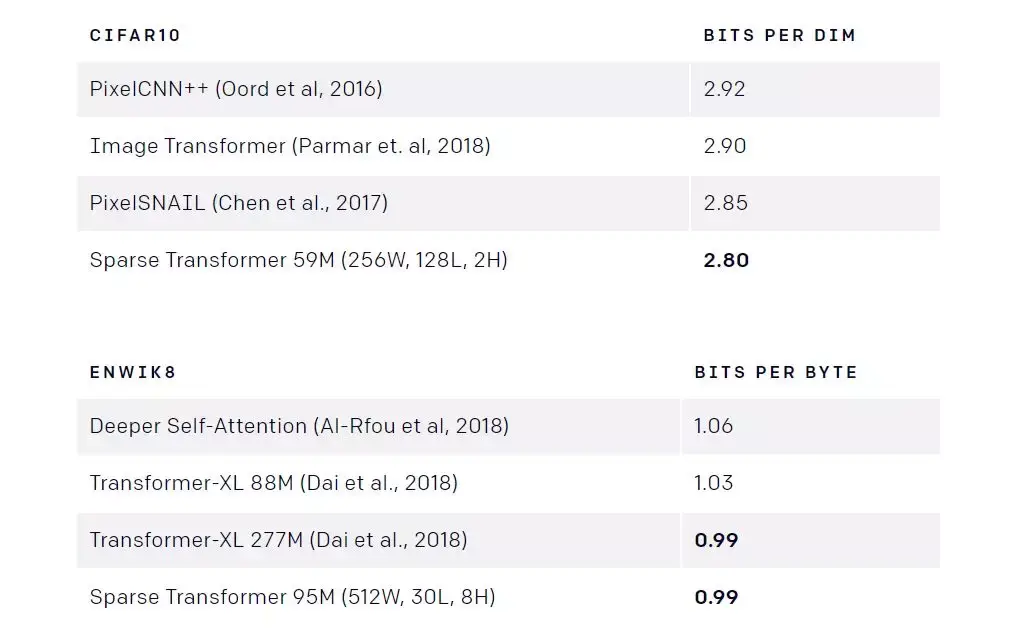Select the Sparse Transformer 95M row label

292,597
